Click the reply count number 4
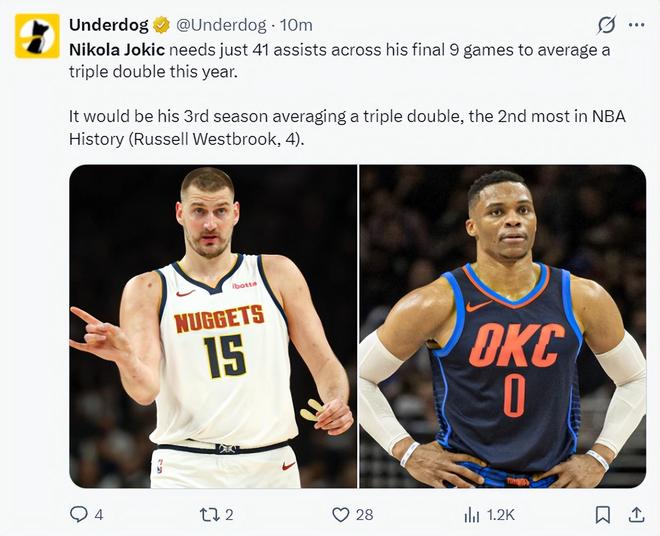The height and width of the screenshot is (536, 660). tap(98, 514)
